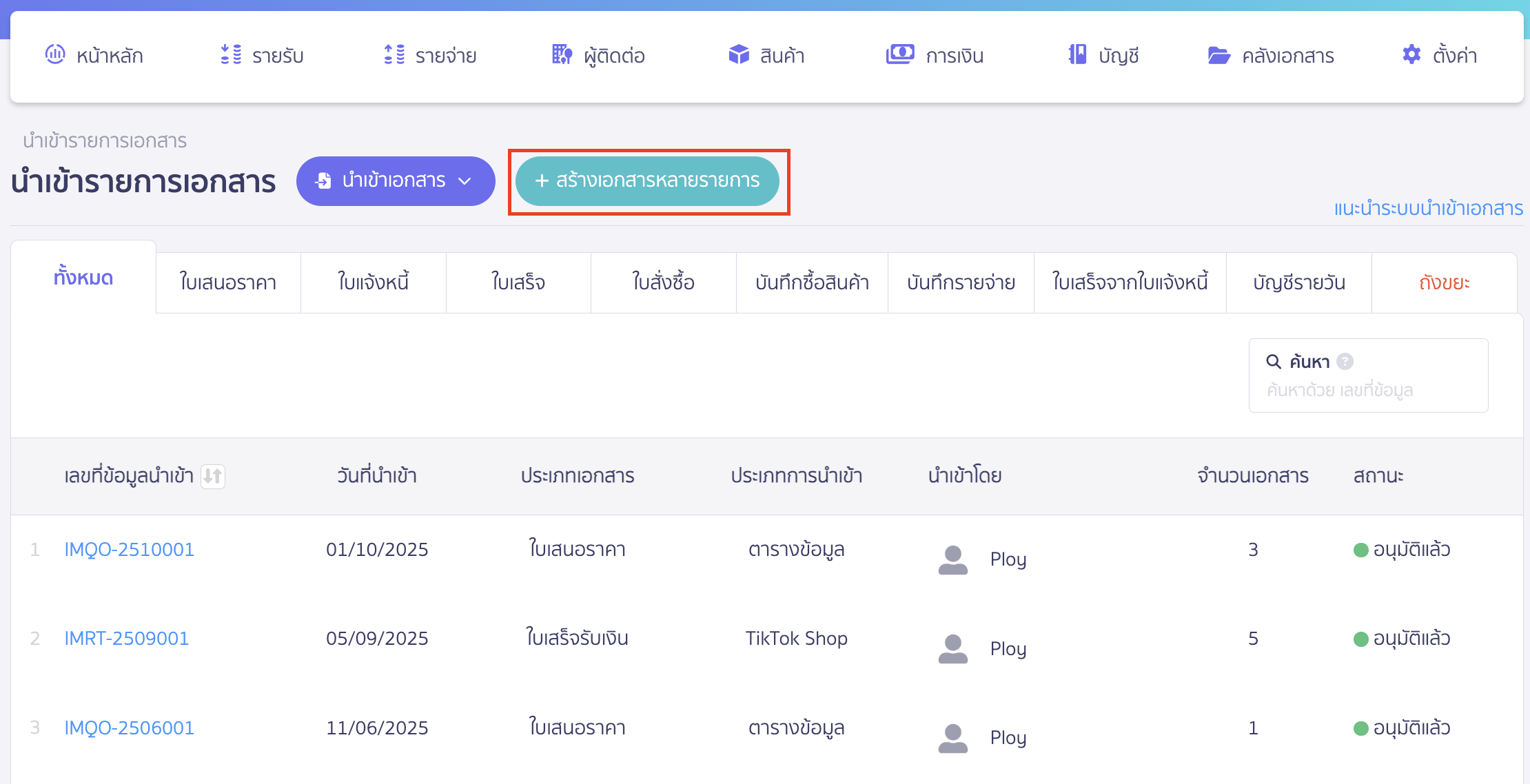Select the รายจ่าย (Expenses) menu icon

(394, 54)
